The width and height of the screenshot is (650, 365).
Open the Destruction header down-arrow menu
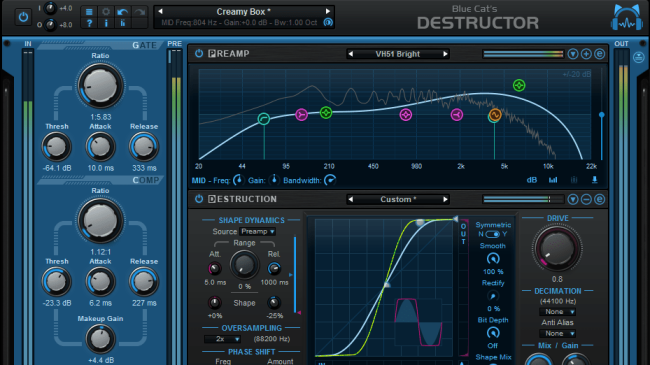(x=573, y=200)
